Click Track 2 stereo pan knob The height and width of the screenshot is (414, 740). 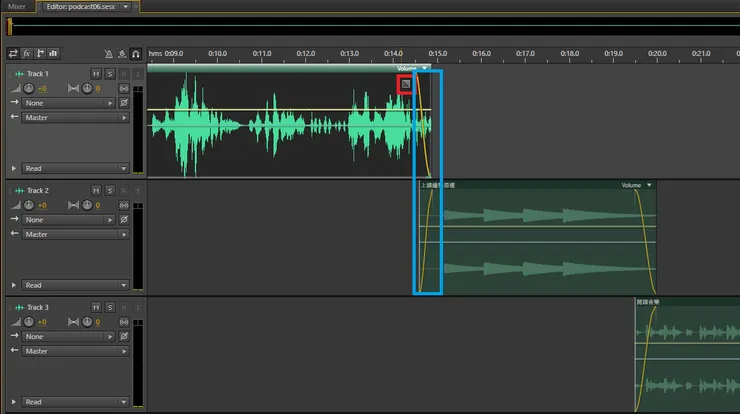[x=87, y=205]
